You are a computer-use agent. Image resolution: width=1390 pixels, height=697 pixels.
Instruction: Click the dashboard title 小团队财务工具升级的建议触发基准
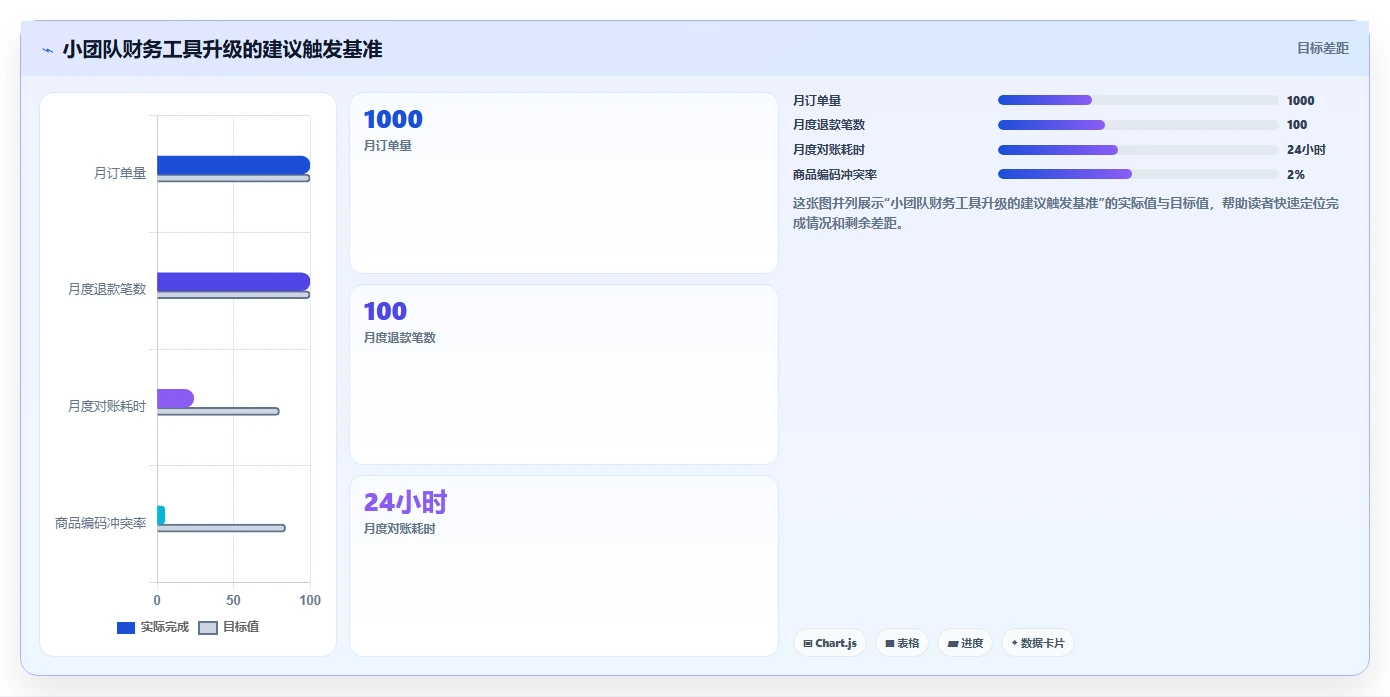tap(222, 50)
